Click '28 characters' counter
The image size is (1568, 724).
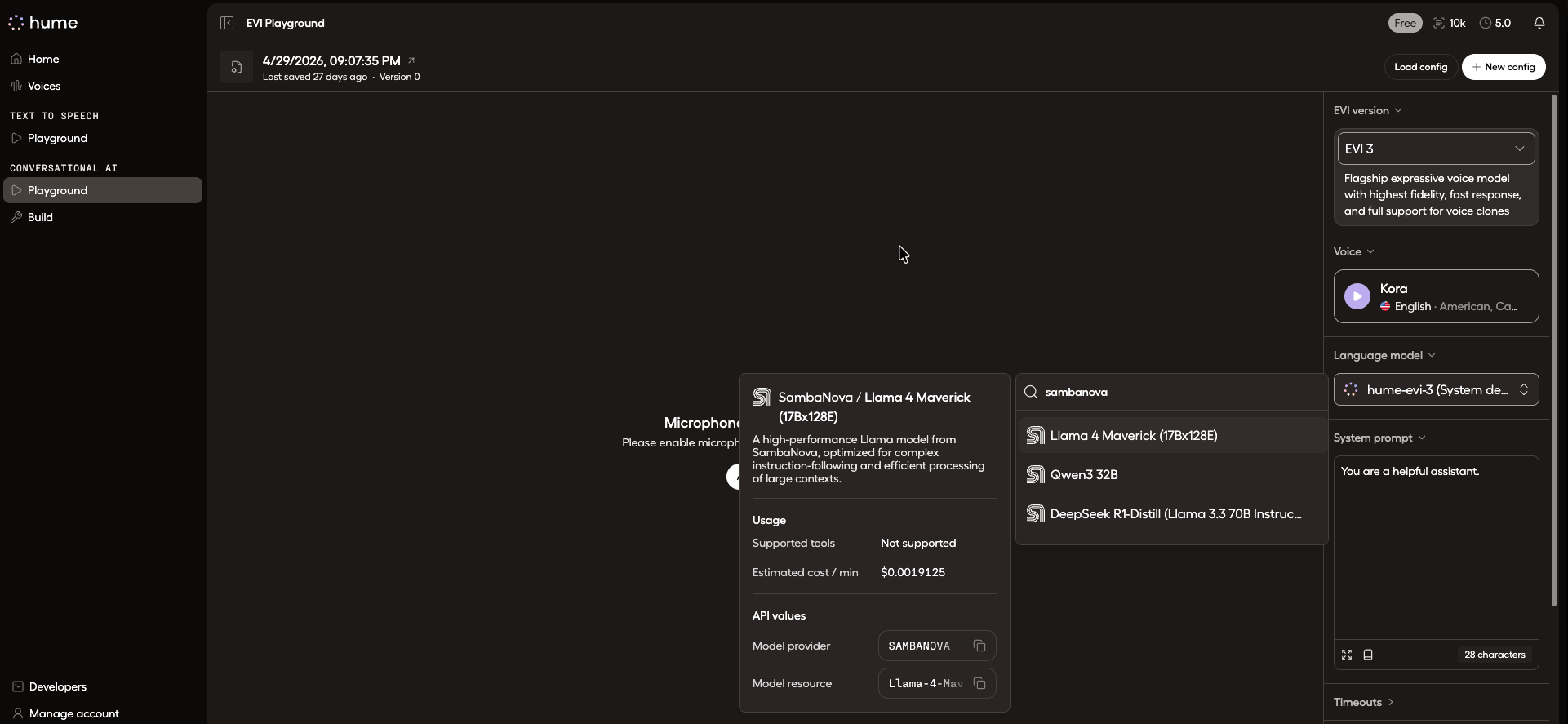coord(1495,655)
